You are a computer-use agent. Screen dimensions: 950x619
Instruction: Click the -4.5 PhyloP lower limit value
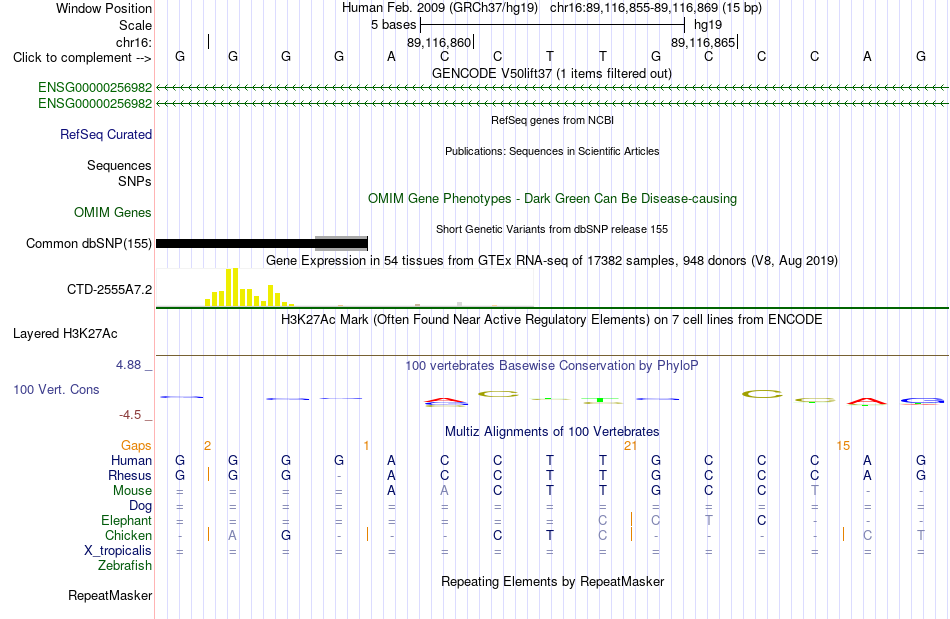tap(130, 415)
